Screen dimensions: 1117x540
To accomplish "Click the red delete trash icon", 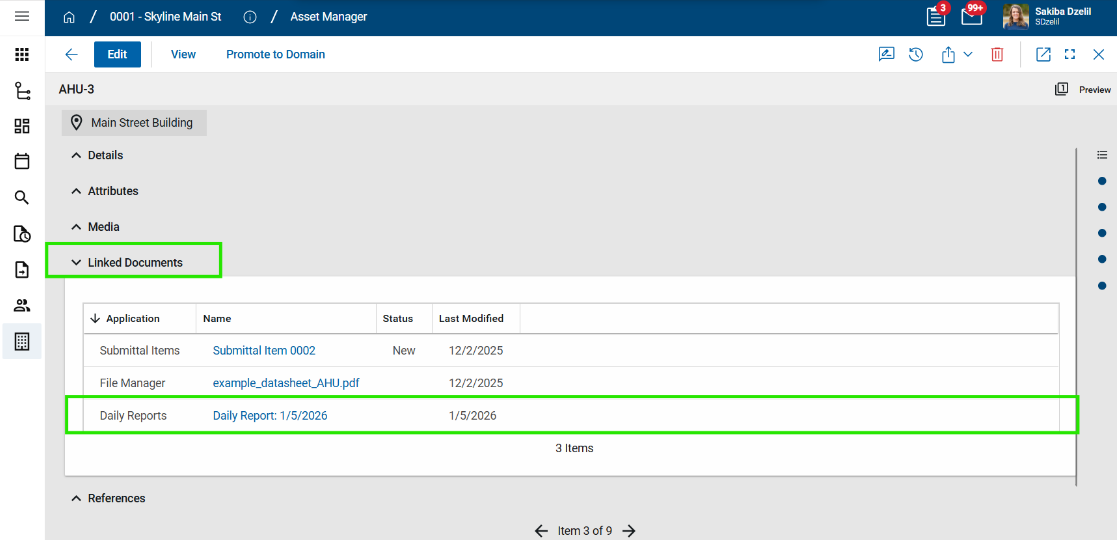I will (x=997, y=55).
